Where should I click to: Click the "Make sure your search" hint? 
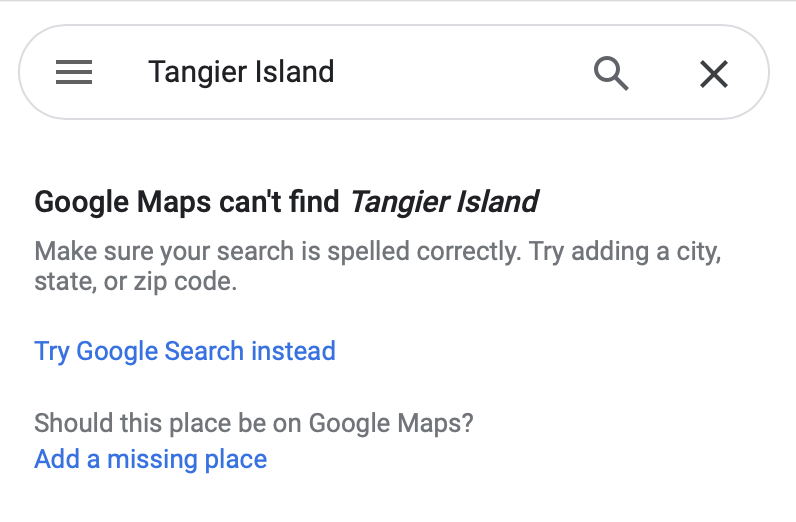coord(377,251)
